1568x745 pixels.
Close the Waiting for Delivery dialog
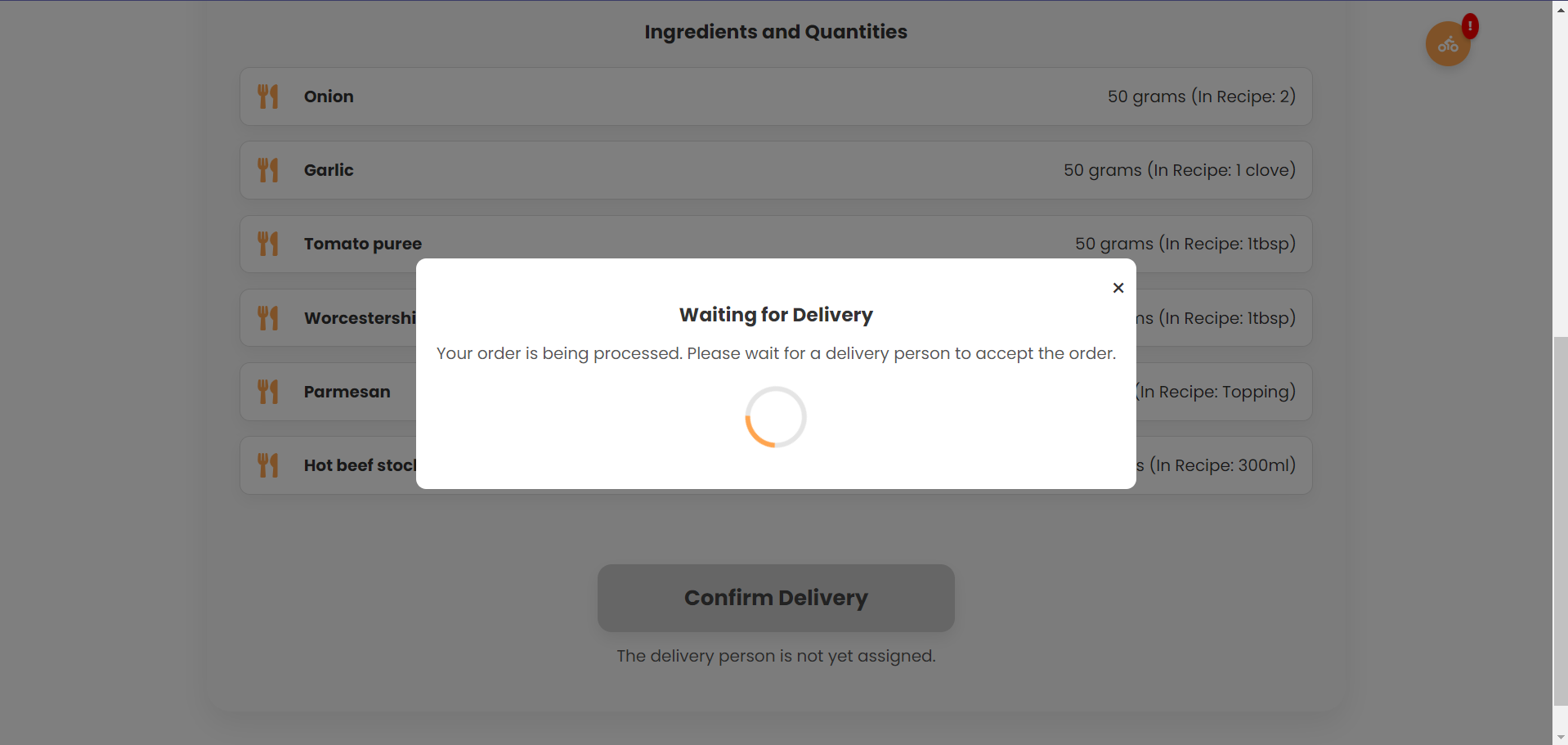(1118, 288)
